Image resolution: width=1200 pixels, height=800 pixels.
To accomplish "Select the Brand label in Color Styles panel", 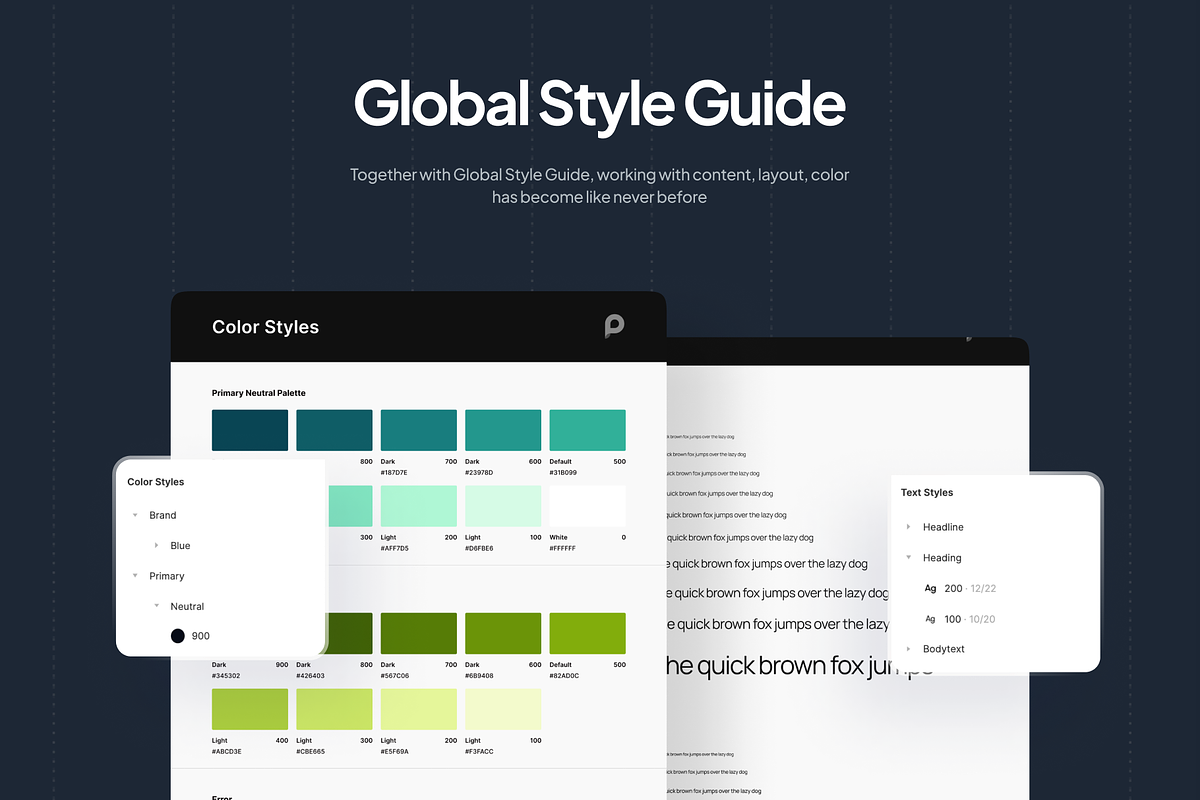I will pos(163,515).
